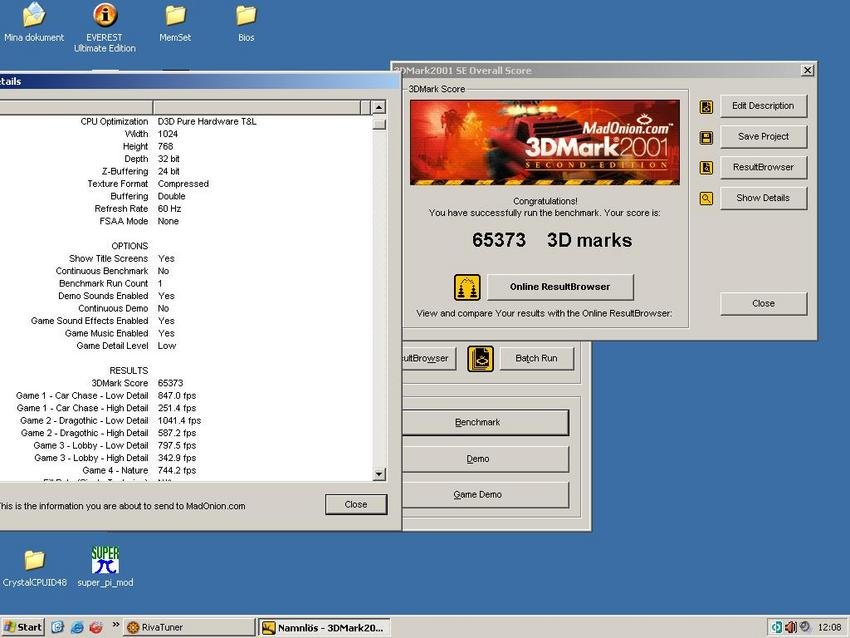Screen dimensions: 850x638
Task: Click the Demo button in main window
Action: point(485,459)
